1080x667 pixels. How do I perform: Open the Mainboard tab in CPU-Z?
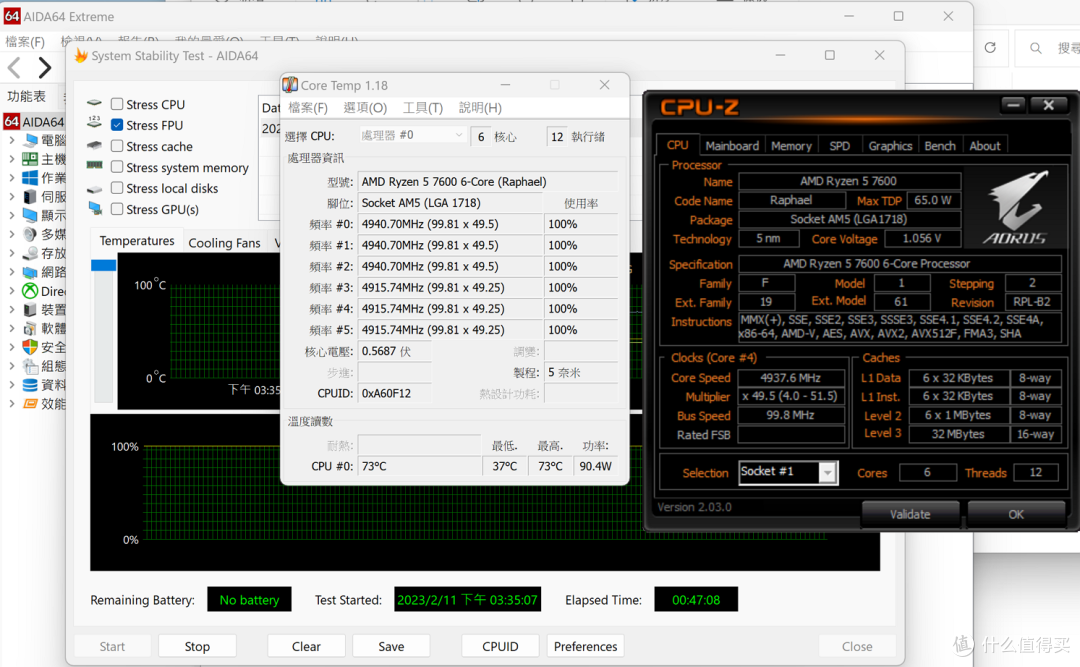coord(732,145)
